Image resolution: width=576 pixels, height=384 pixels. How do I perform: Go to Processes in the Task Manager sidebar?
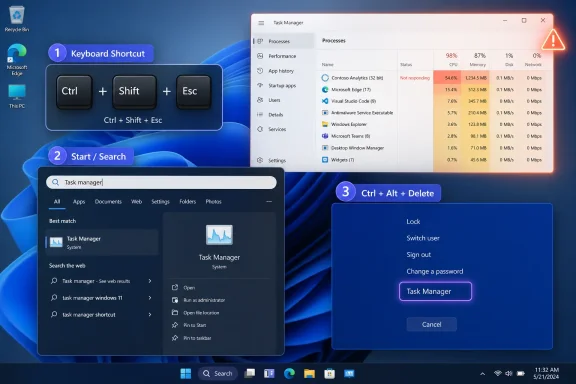(x=283, y=41)
